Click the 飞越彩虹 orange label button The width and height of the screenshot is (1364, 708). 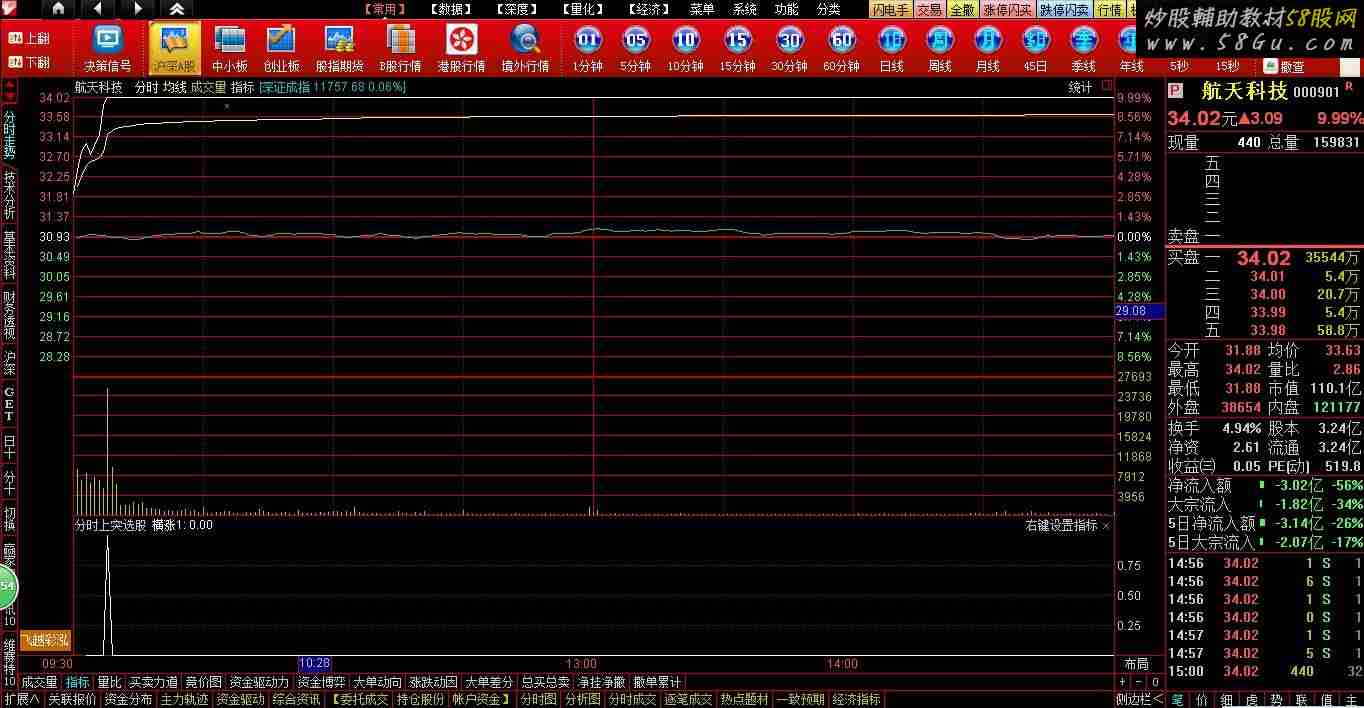[x=46, y=640]
